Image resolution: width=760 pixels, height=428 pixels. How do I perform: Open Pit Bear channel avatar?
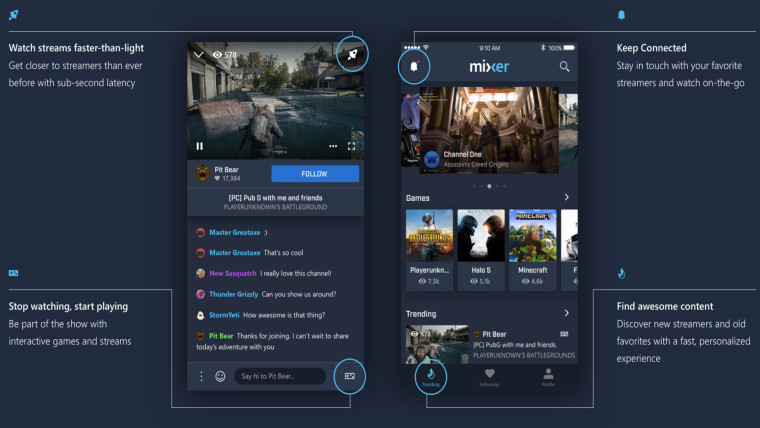coord(202,174)
